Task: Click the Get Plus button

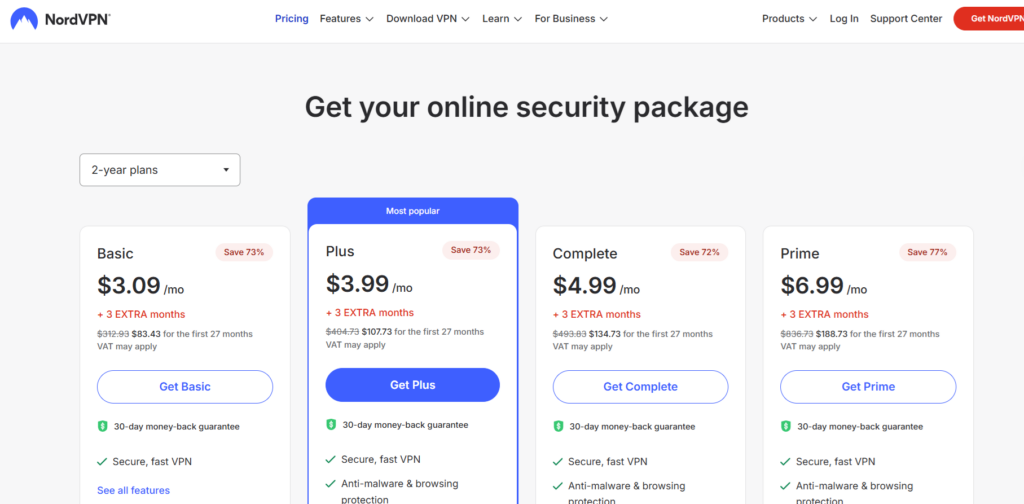Action: point(412,385)
